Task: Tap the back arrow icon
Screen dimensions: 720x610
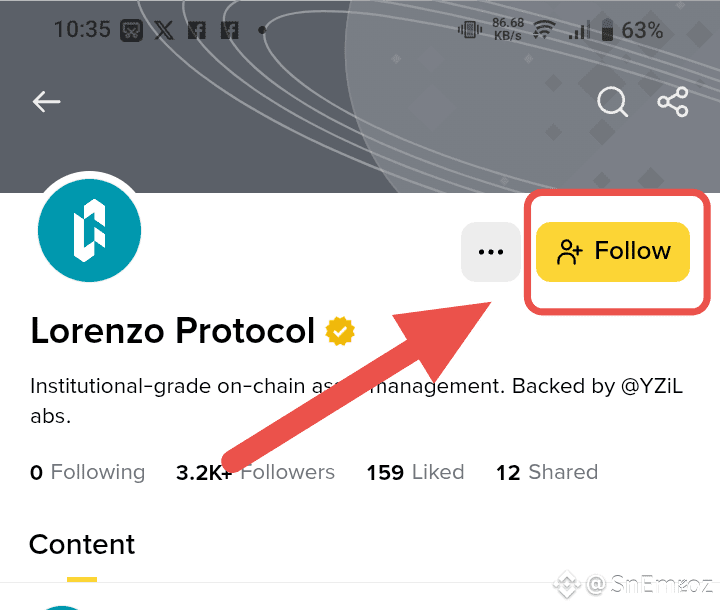Action: [x=46, y=101]
